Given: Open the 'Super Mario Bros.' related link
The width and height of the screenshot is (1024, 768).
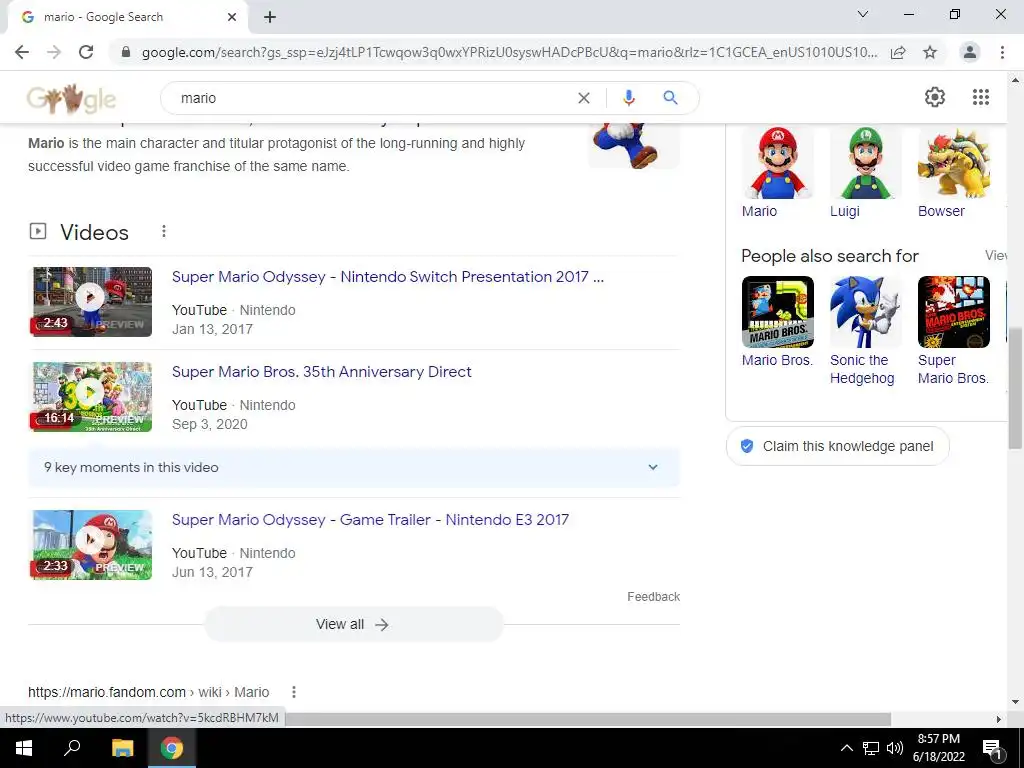Looking at the screenshot, I should pyautogui.click(x=953, y=369).
